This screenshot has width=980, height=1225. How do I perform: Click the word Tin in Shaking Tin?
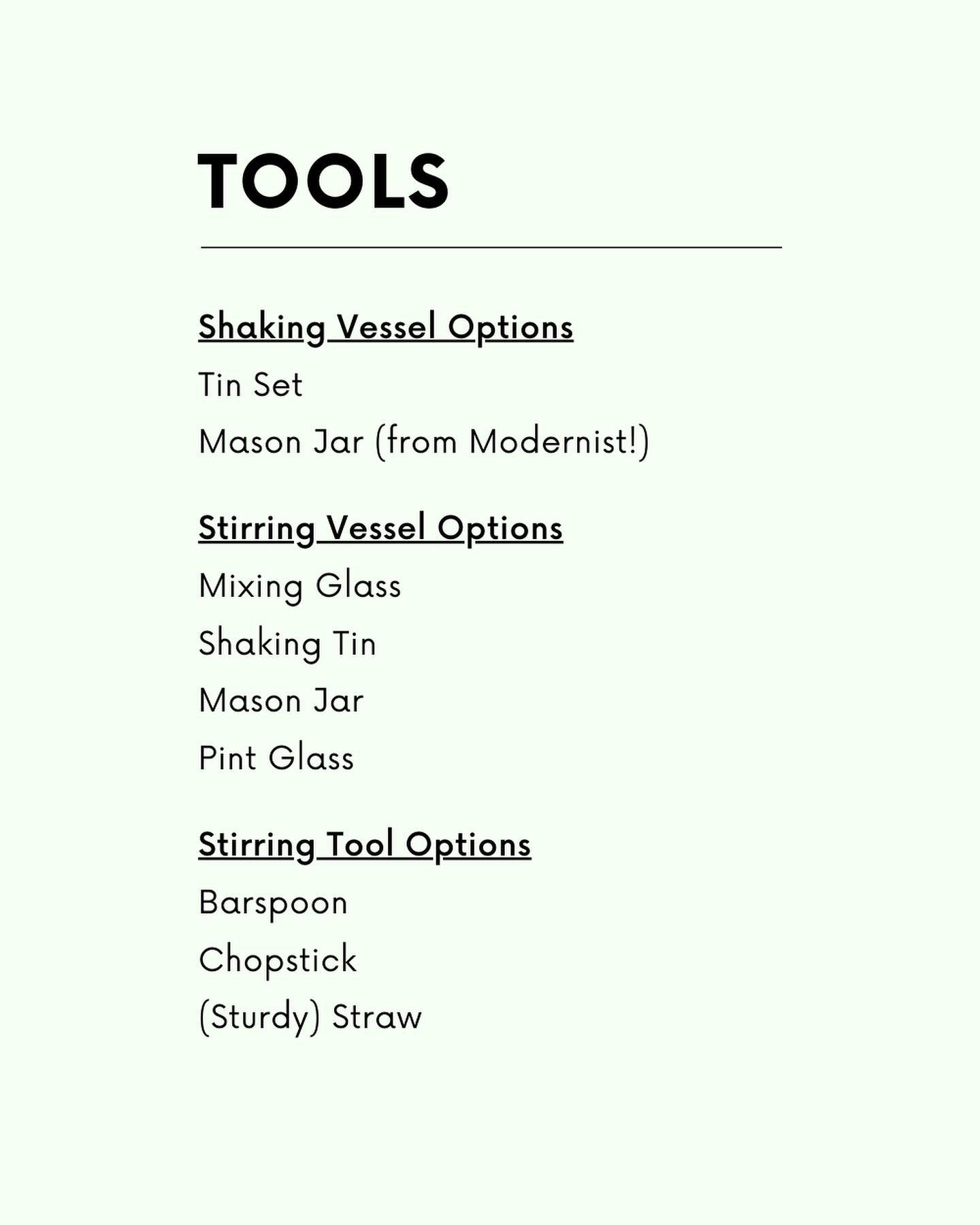(x=354, y=644)
